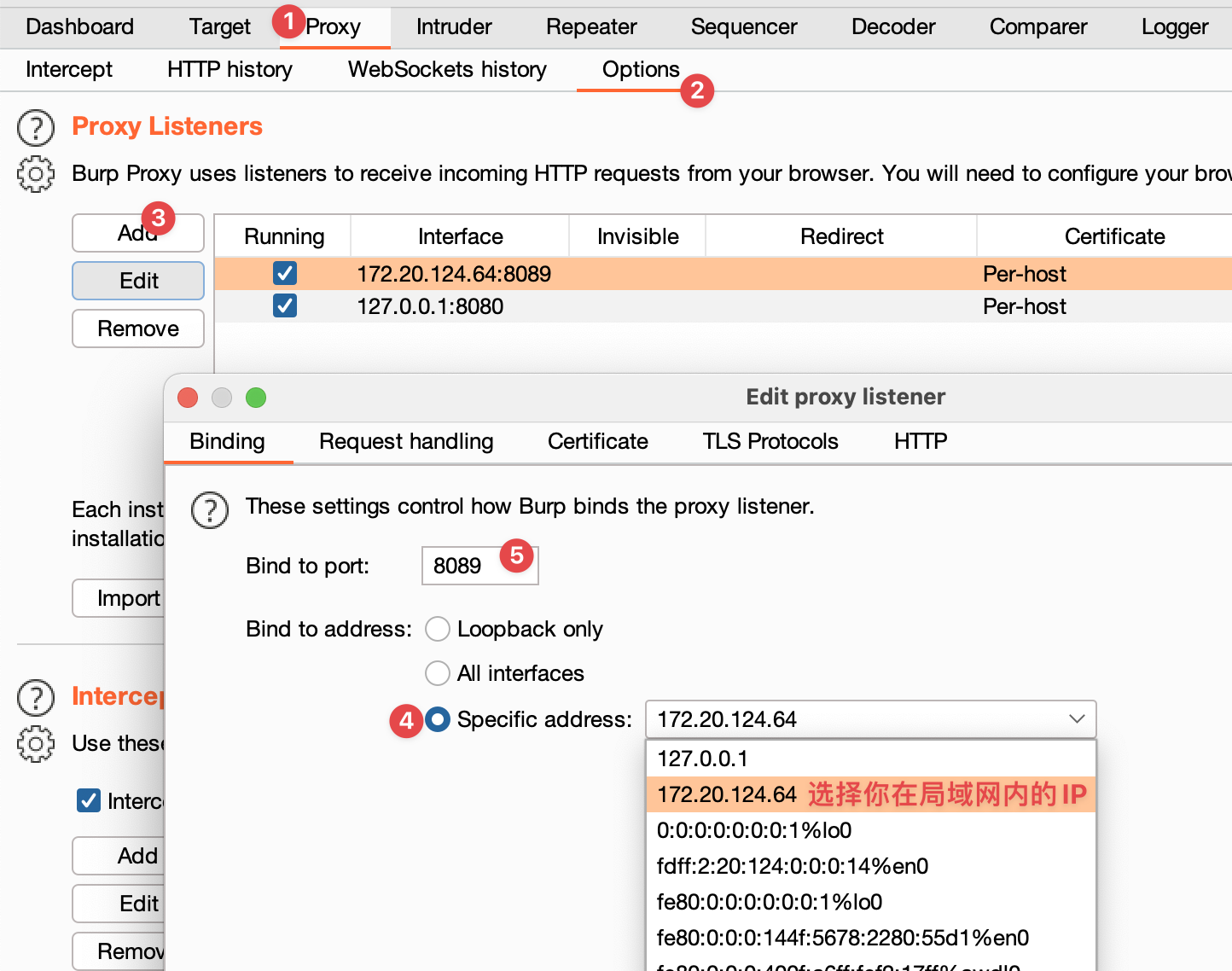Open the Dashboard tab
Image resolution: width=1232 pixels, height=971 pixels.
[x=80, y=27]
